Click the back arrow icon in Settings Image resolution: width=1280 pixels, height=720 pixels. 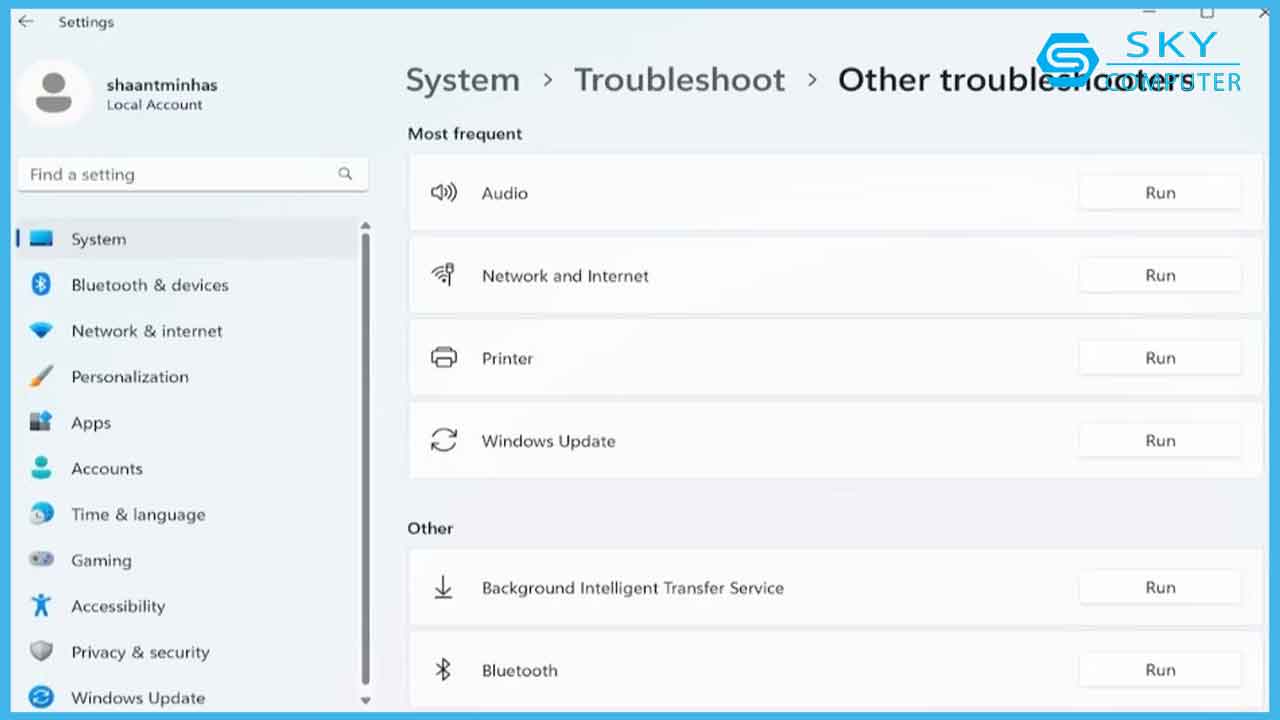pos(26,21)
